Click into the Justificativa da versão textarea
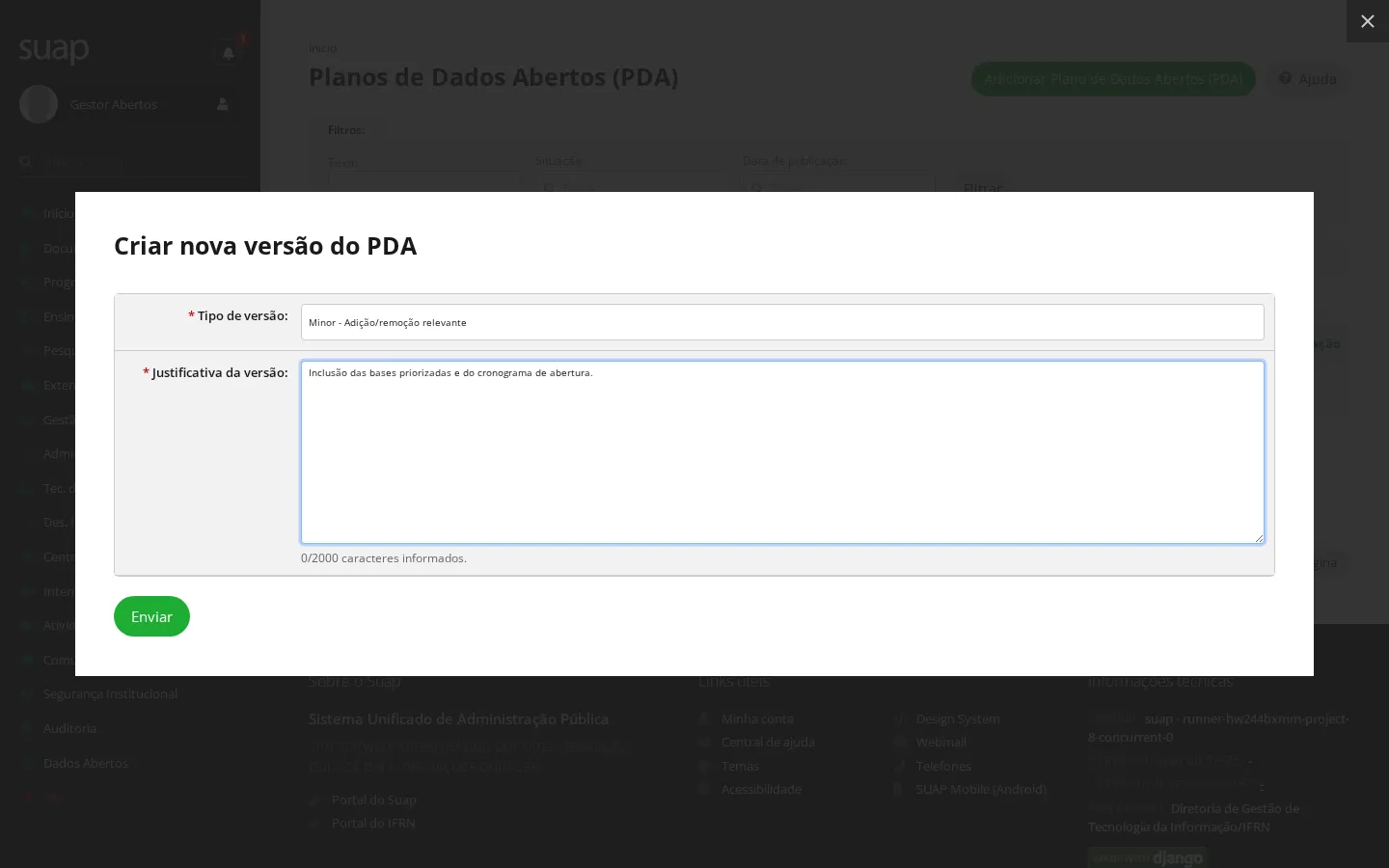The image size is (1389, 868). [782, 452]
